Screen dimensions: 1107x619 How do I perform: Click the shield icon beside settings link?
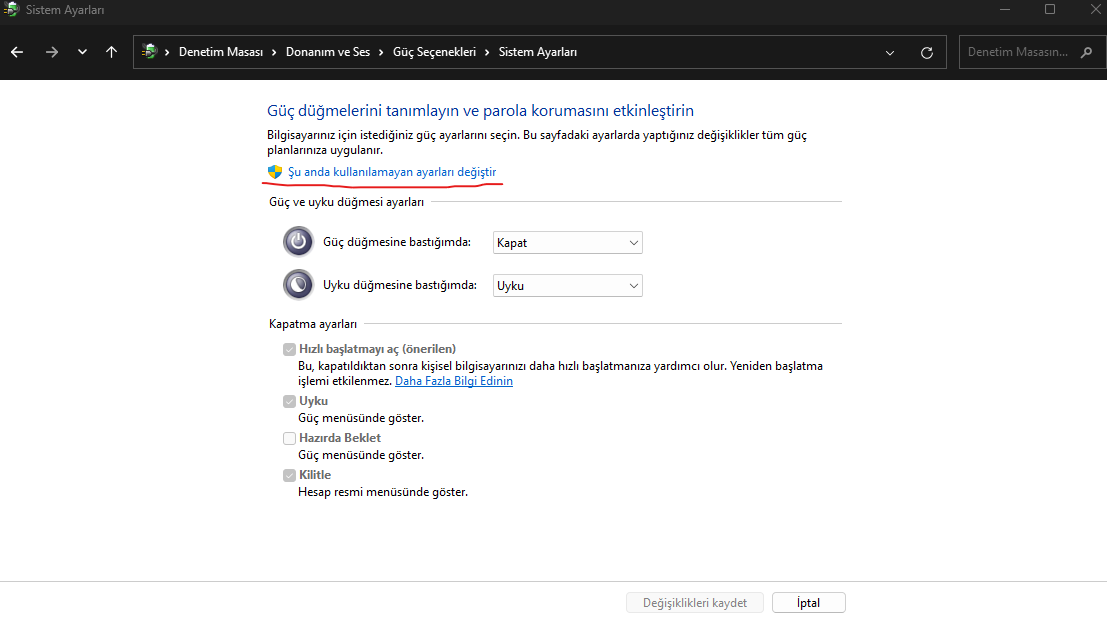(x=275, y=172)
